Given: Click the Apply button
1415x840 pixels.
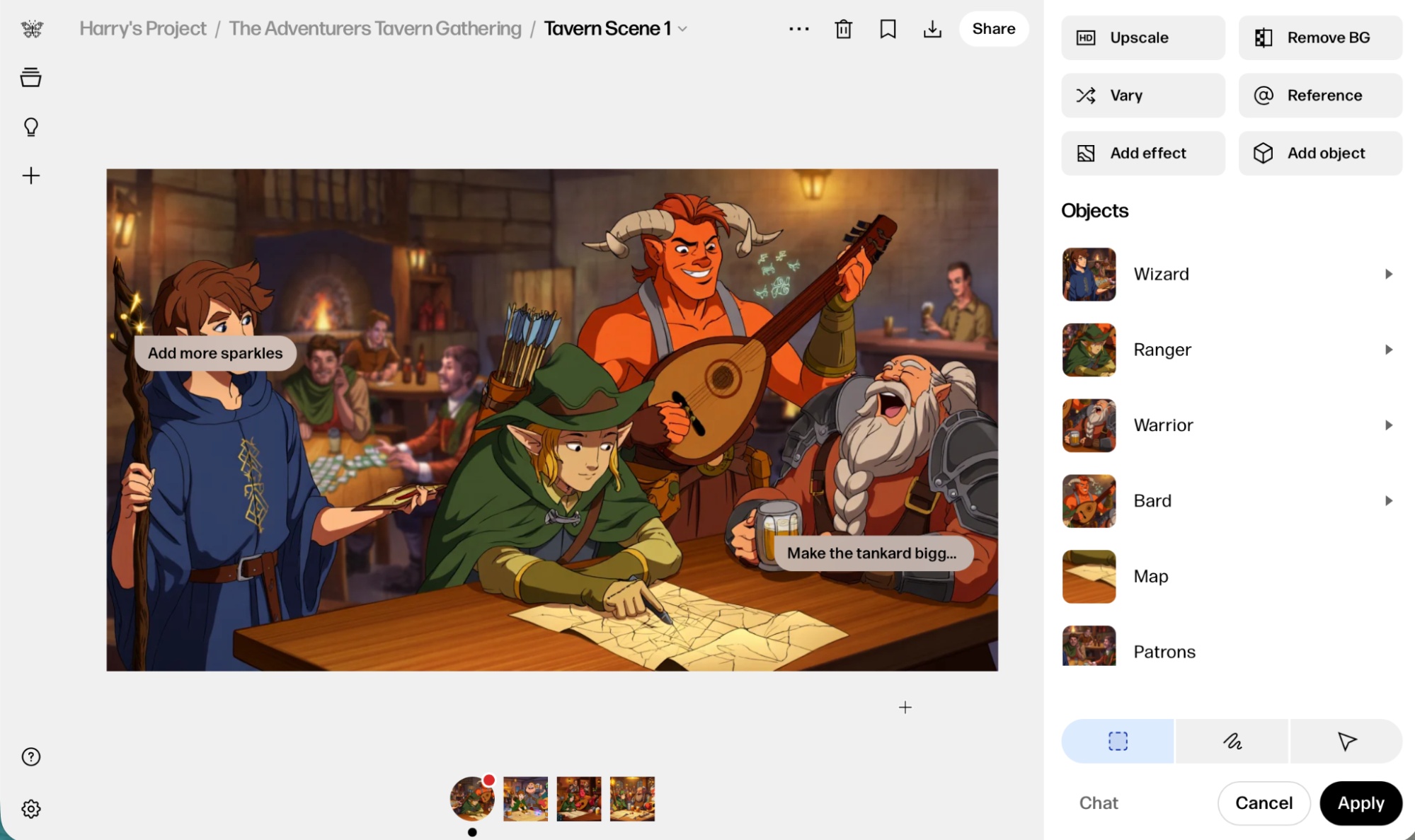Looking at the screenshot, I should pyautogui.click(x=1360, y=802).
